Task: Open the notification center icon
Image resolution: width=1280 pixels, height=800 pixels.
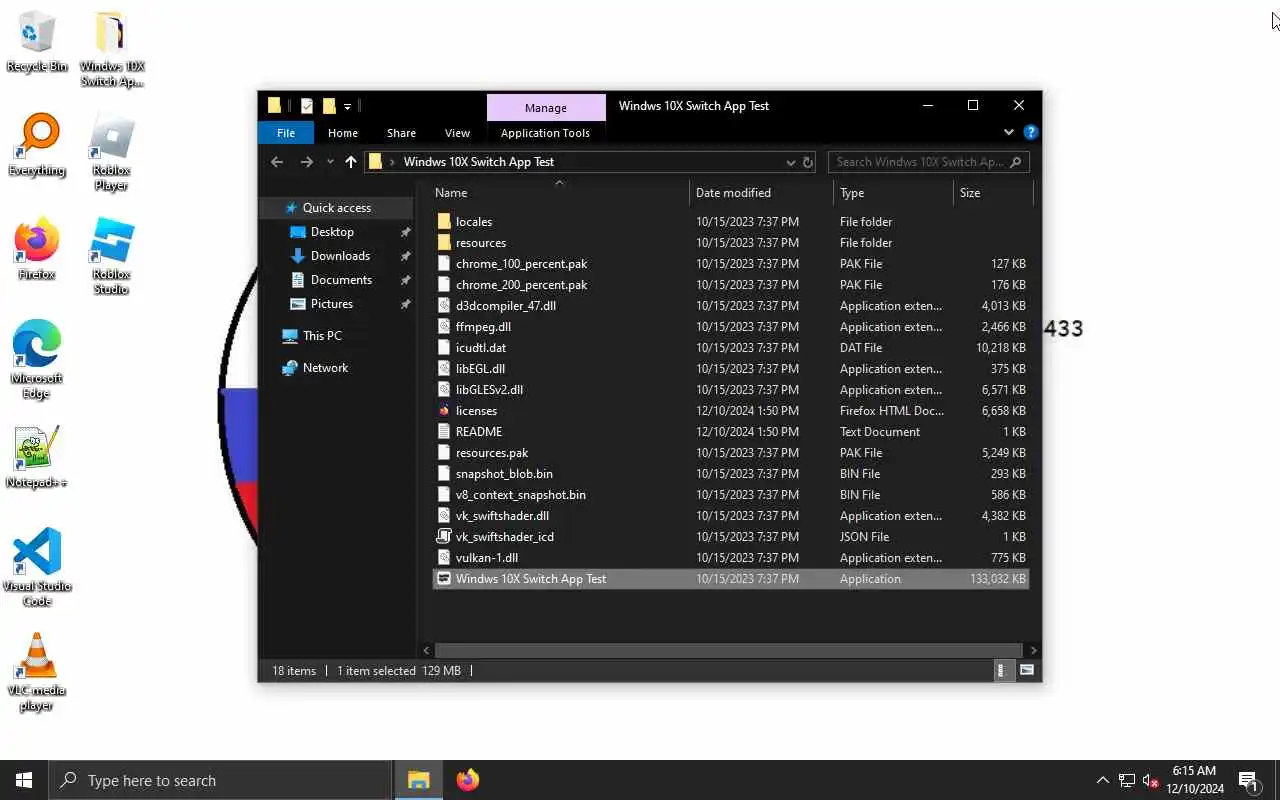Action: [1248, 780]
